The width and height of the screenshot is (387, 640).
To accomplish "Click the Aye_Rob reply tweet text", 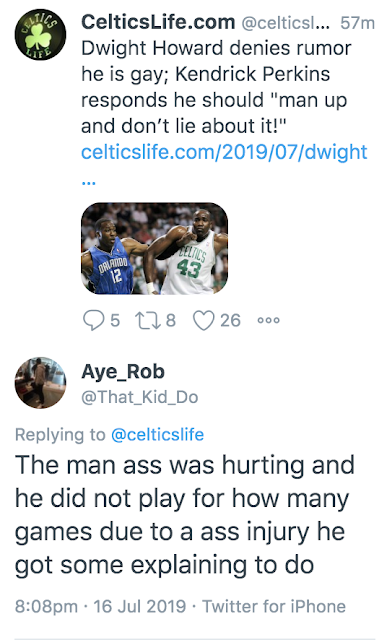I will pos(185,515).
